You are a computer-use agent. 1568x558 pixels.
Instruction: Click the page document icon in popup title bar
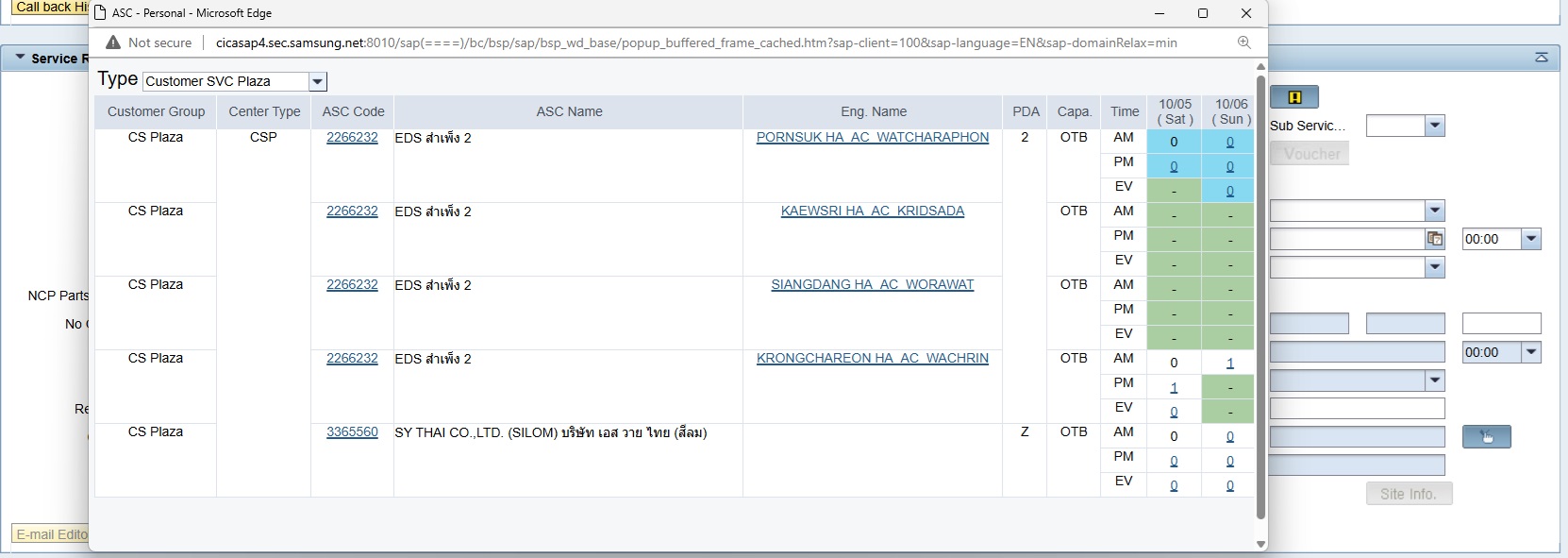click(100, 13)
